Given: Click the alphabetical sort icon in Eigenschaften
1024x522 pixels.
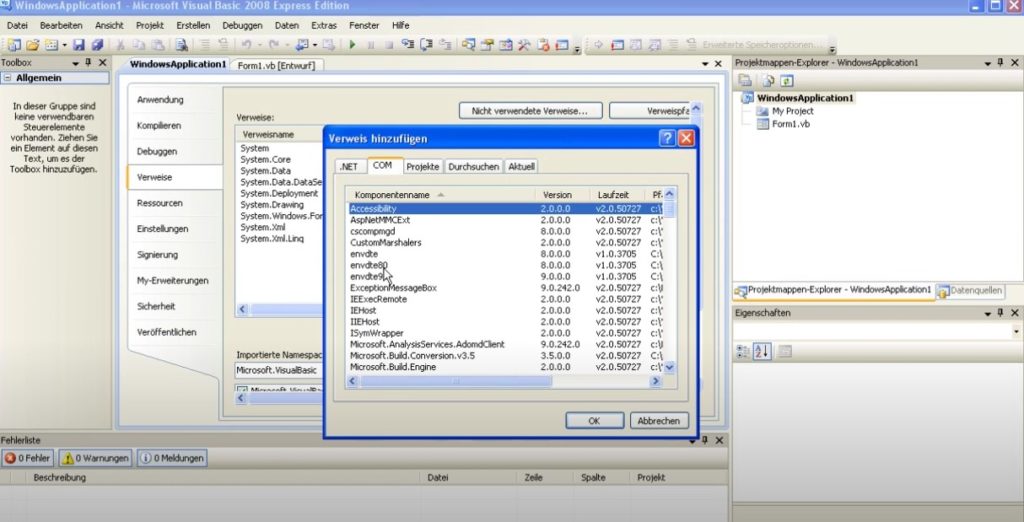Looking at the screenshot, I should pyautogui.click(x=764, y=351).
